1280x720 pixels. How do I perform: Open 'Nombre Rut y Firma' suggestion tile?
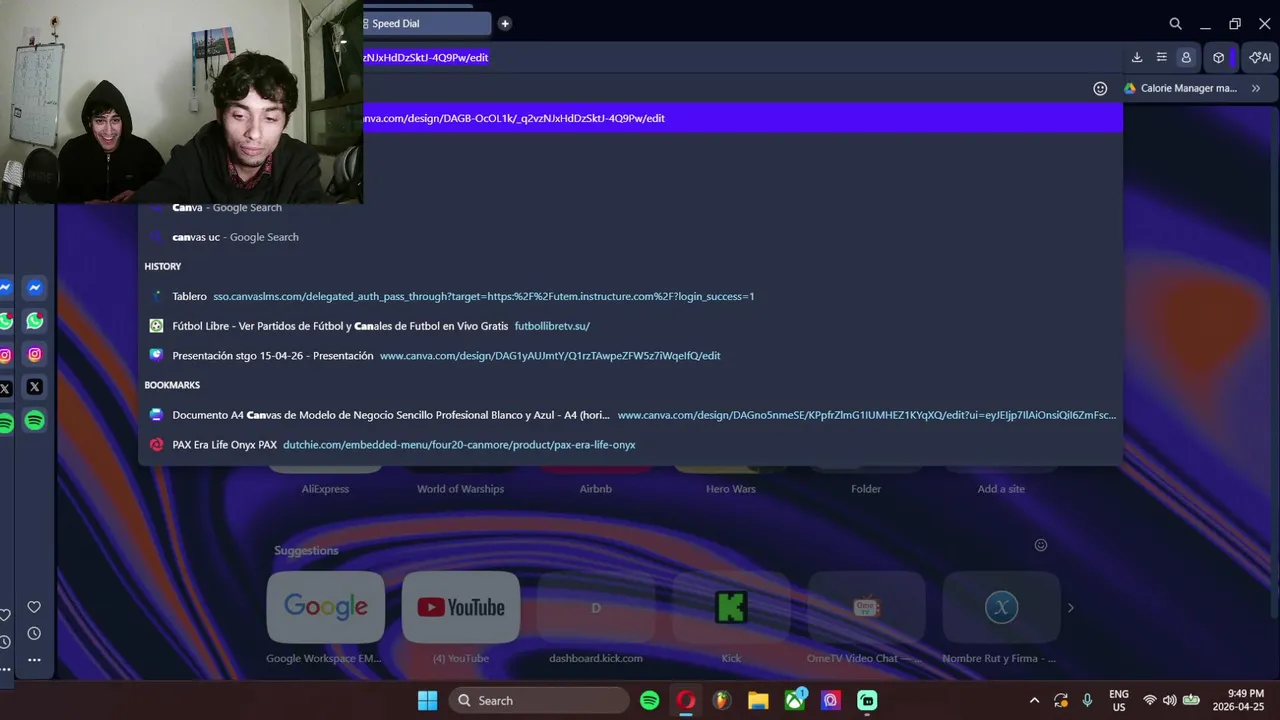1001,607
